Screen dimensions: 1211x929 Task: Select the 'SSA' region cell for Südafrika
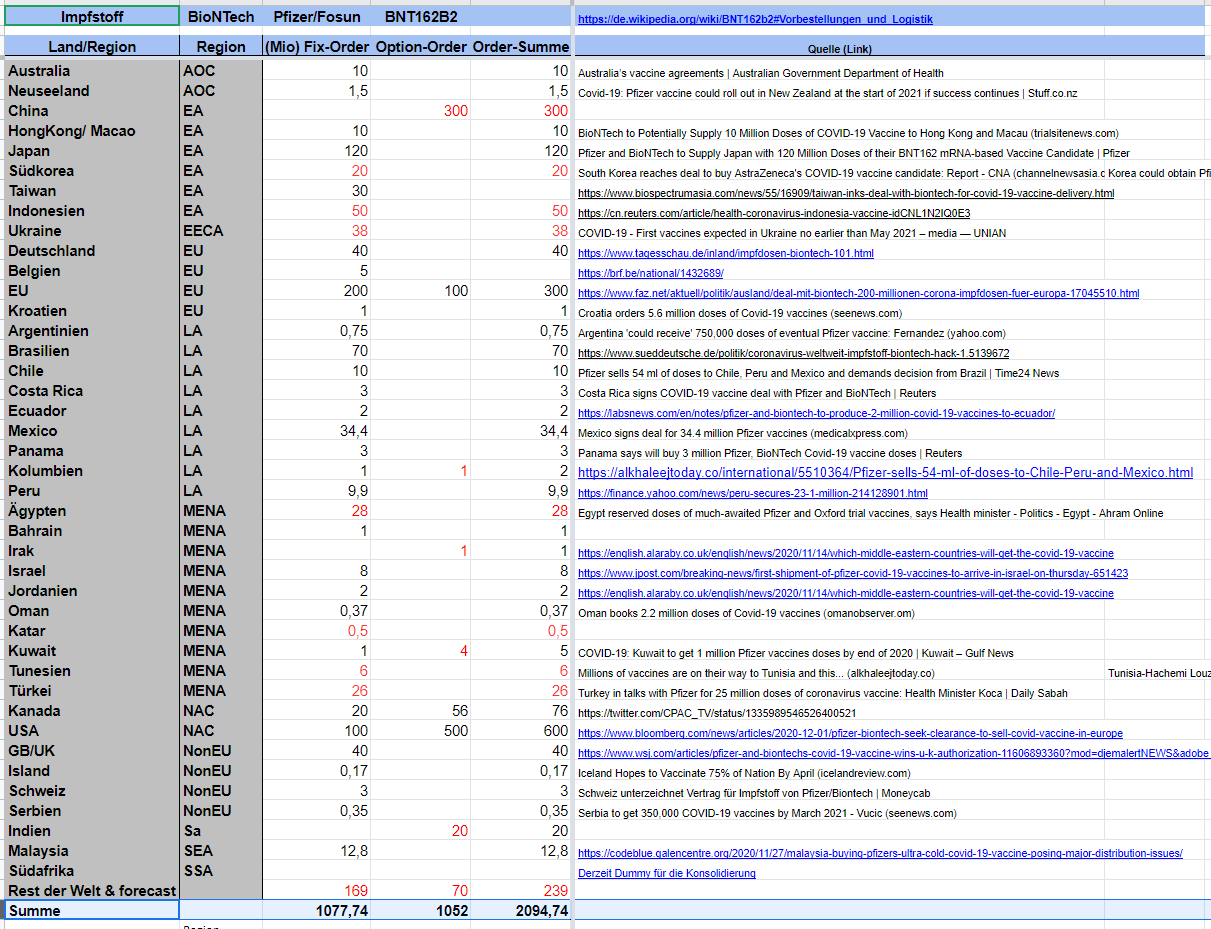(221, 871)
